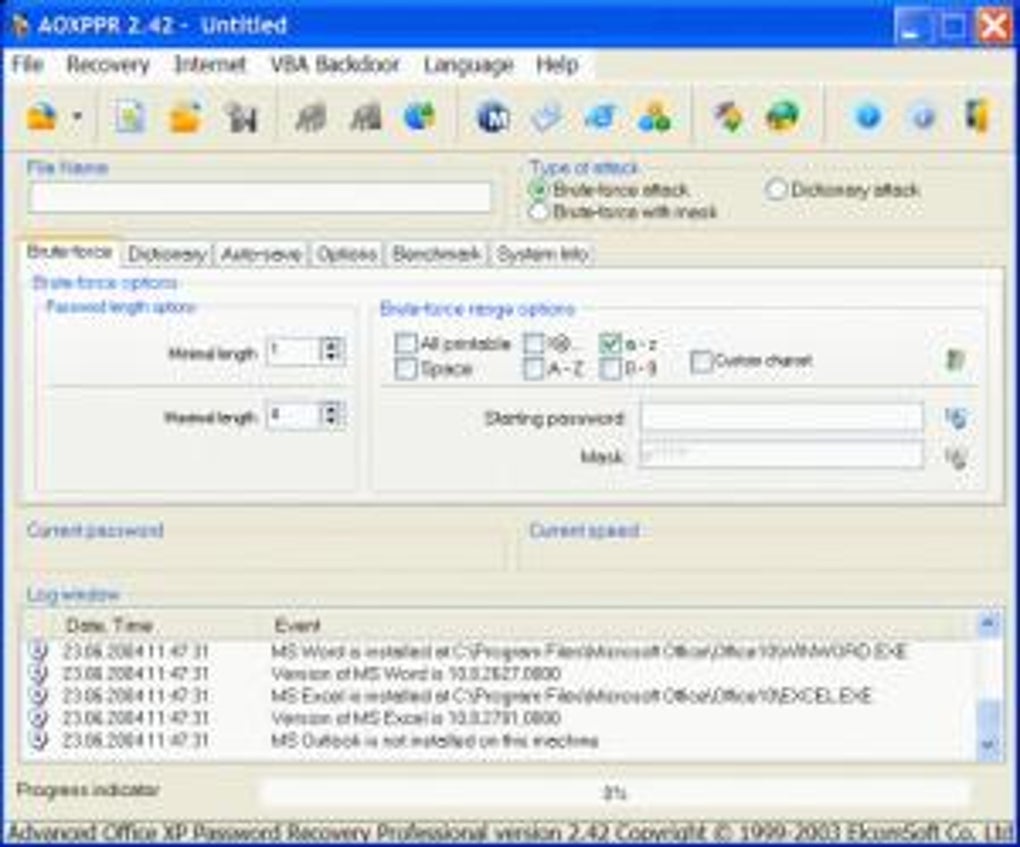Enable the Custom charset checkbox
The width and height of the screenshot is (1020, 847).
click(702, 360)
